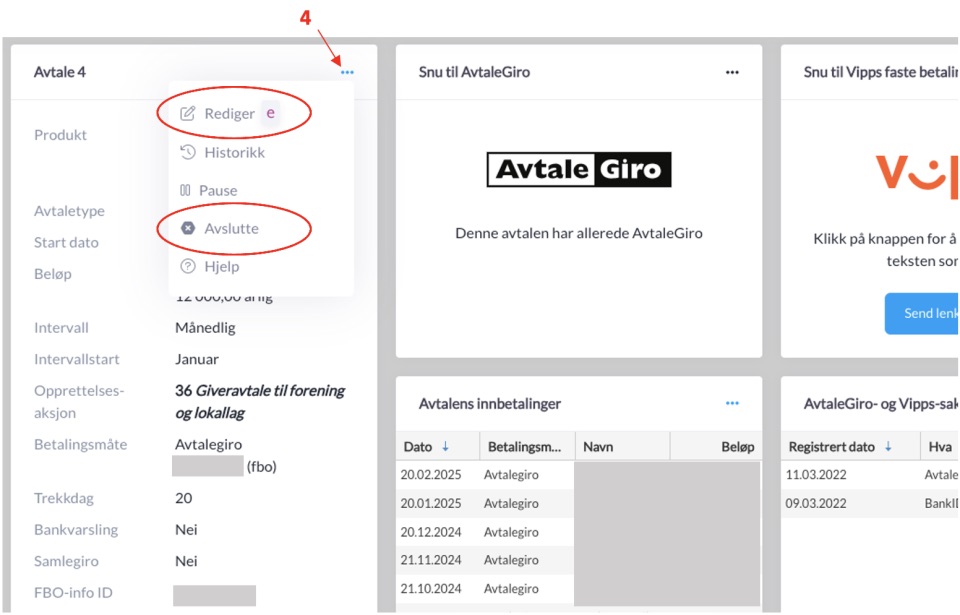The image size is (960, 615).
Task: Click the Dato column sort arrow
Action: coord(446,447)
